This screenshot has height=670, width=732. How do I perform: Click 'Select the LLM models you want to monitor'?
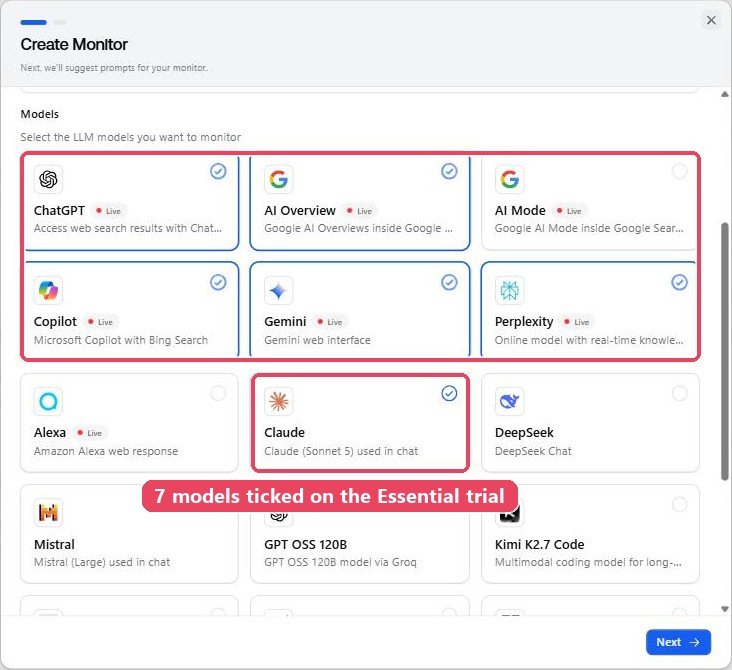(131, 137)
